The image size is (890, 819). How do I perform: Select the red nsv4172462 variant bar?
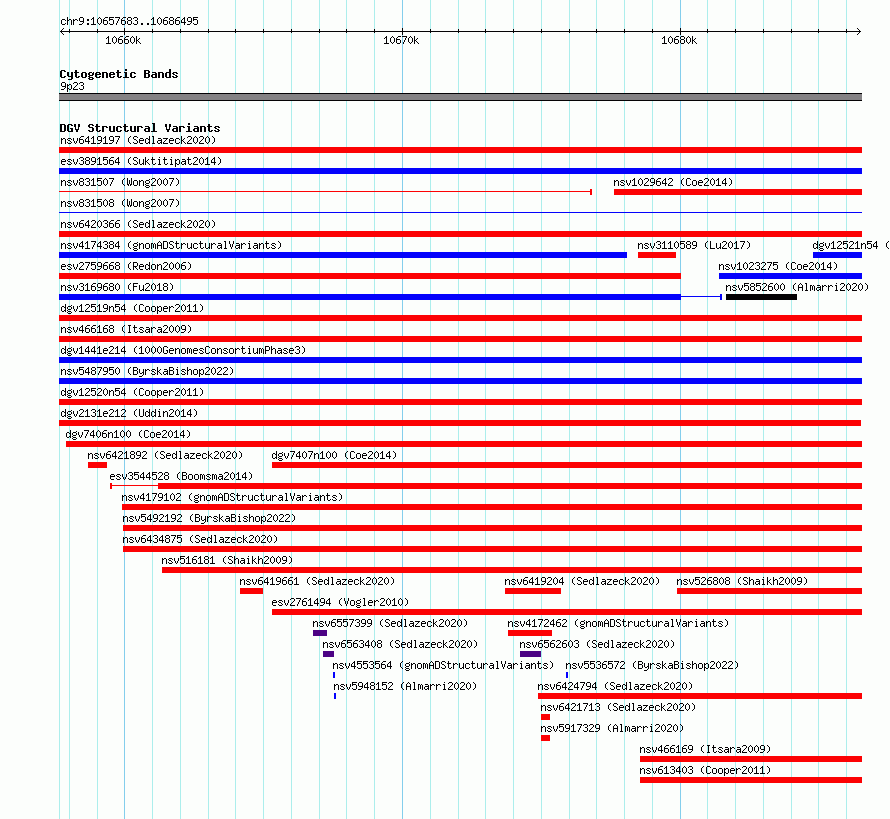(530, 633)
